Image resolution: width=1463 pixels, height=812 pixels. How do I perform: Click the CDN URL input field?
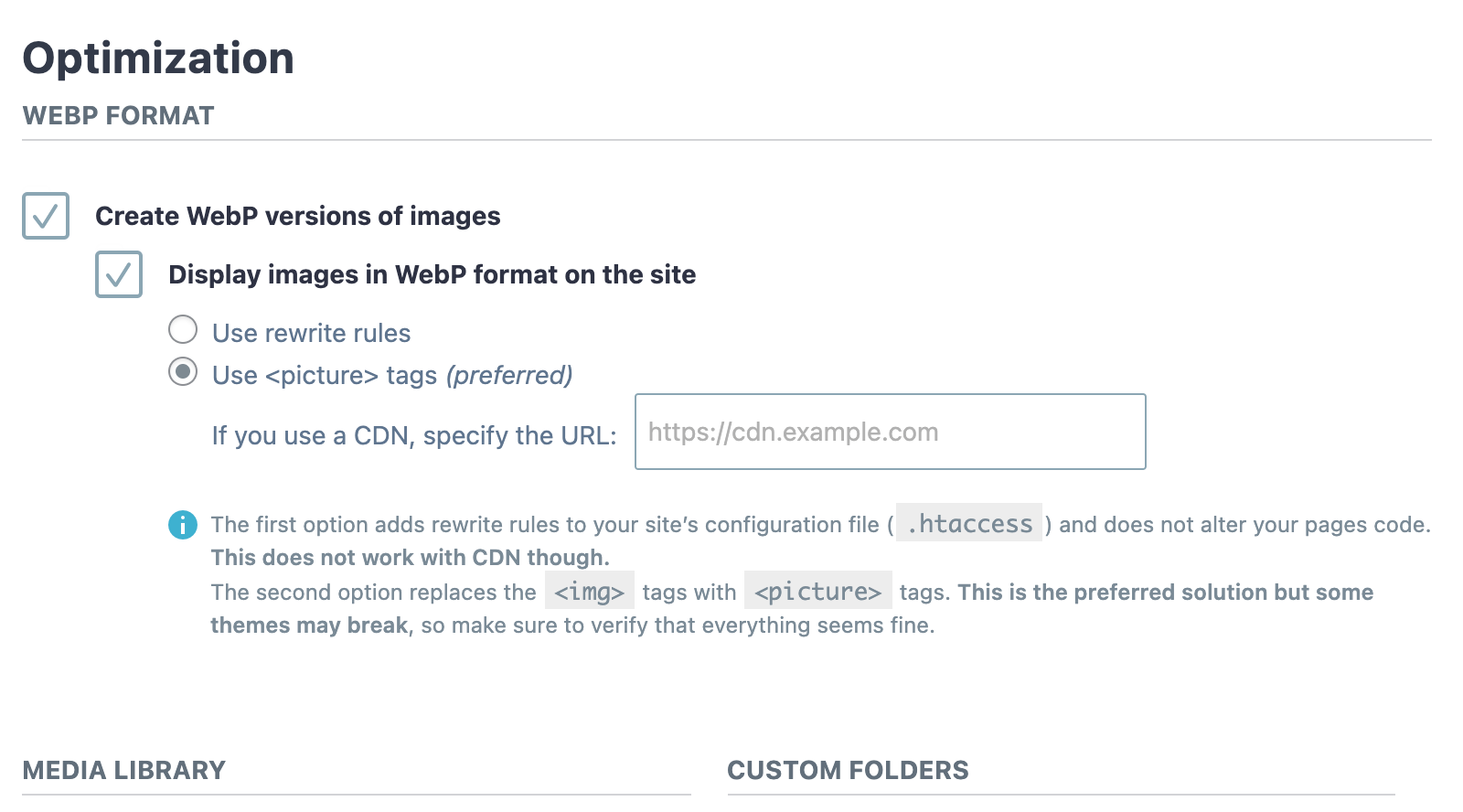click(890, 431)
